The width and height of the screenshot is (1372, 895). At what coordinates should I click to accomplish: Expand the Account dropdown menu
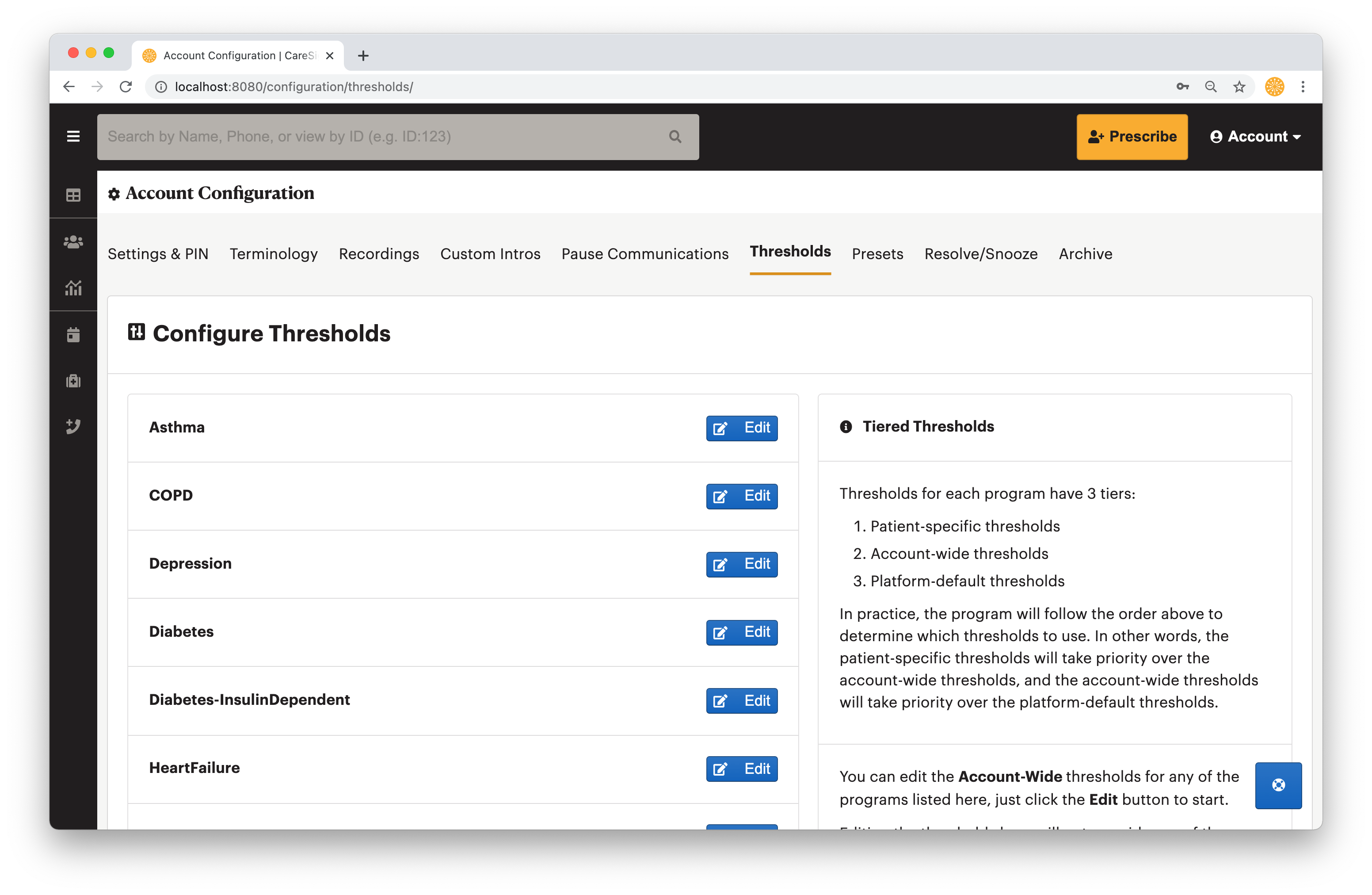click(1255, 137)
